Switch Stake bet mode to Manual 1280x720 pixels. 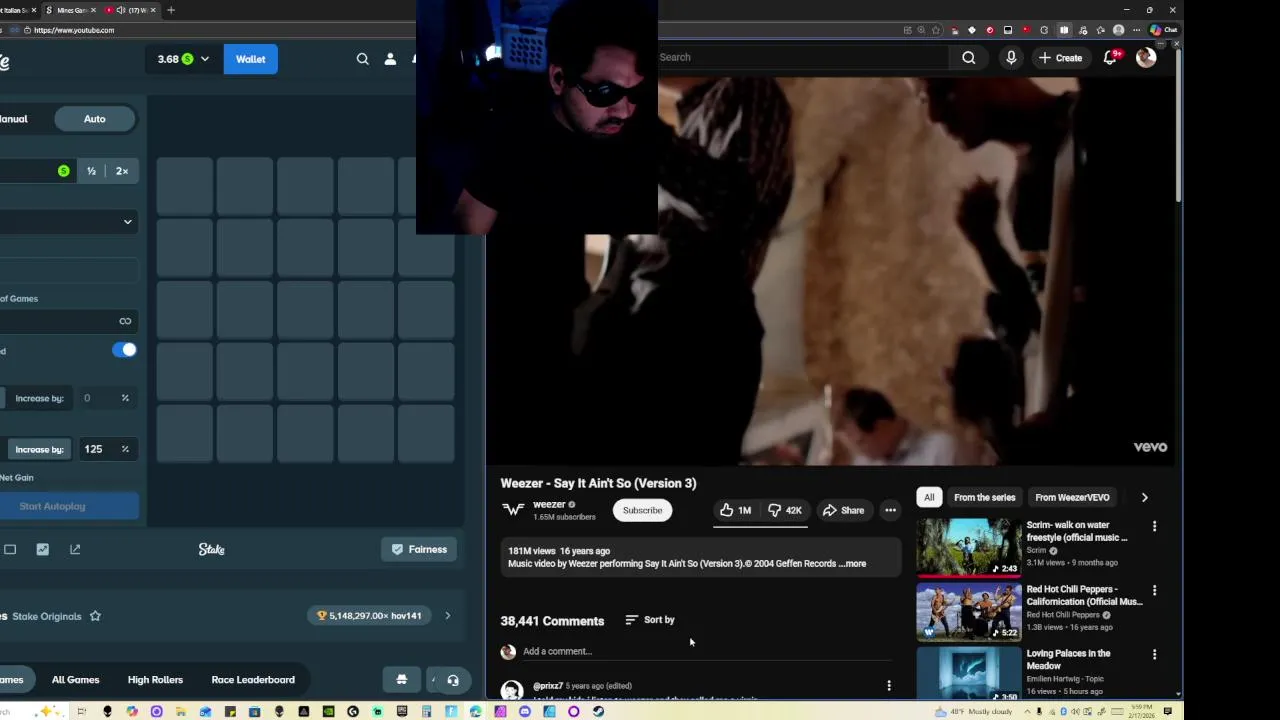point(14,119)
